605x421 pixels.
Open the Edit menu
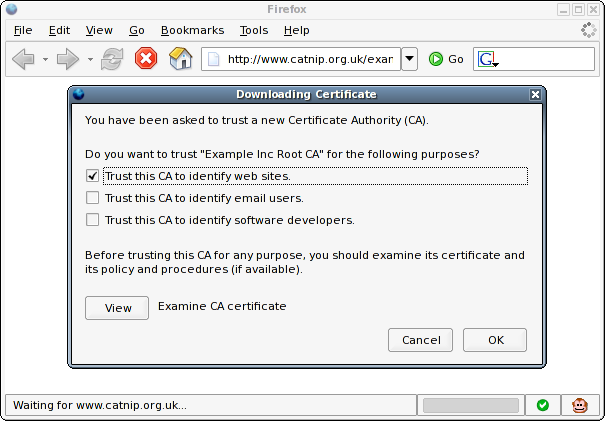click(59, 30)
